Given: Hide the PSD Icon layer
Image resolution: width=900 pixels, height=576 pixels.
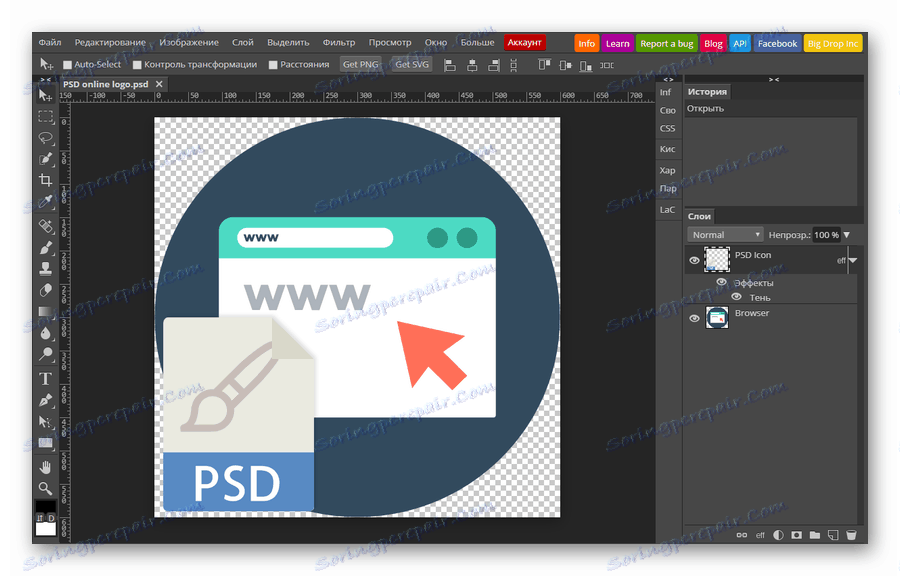Looking at the screenshot, I should click(x=694, y=260).
